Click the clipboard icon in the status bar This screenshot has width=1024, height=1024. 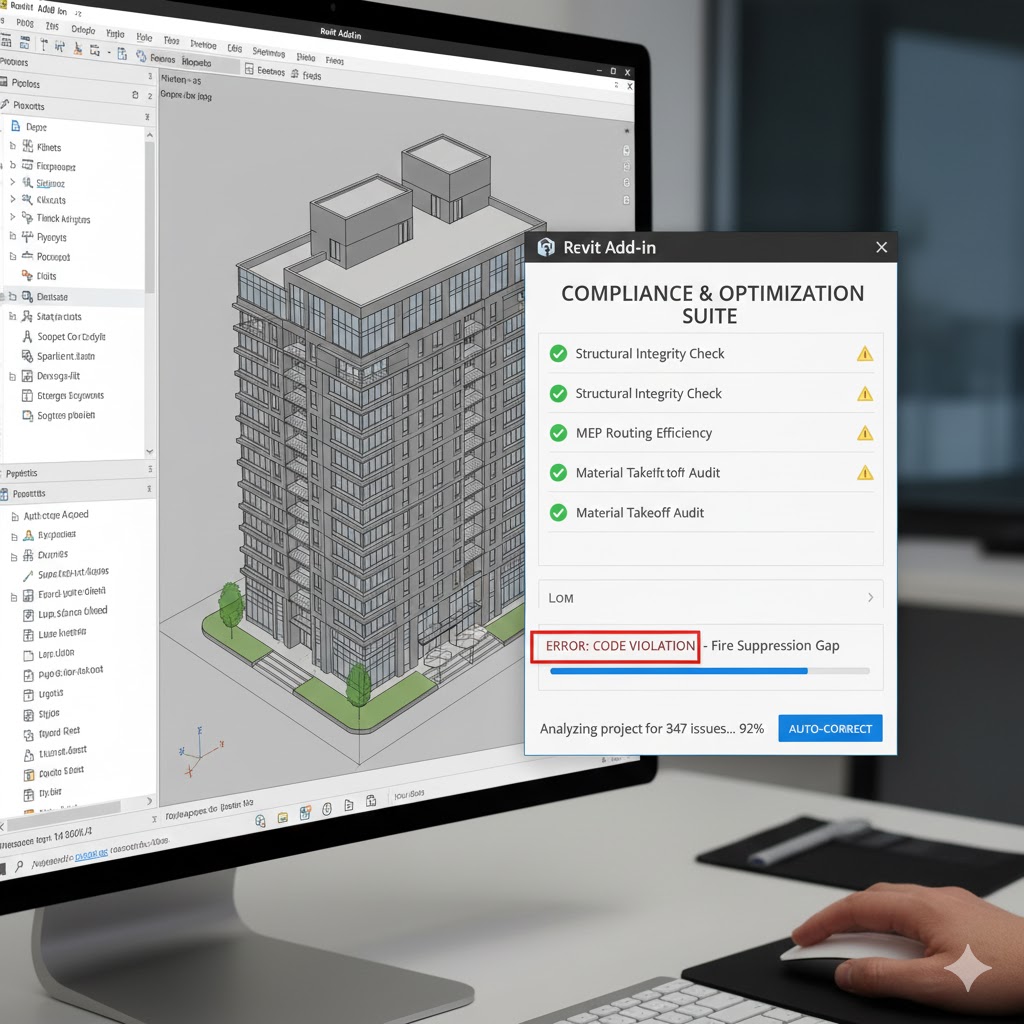click(371, 801)
